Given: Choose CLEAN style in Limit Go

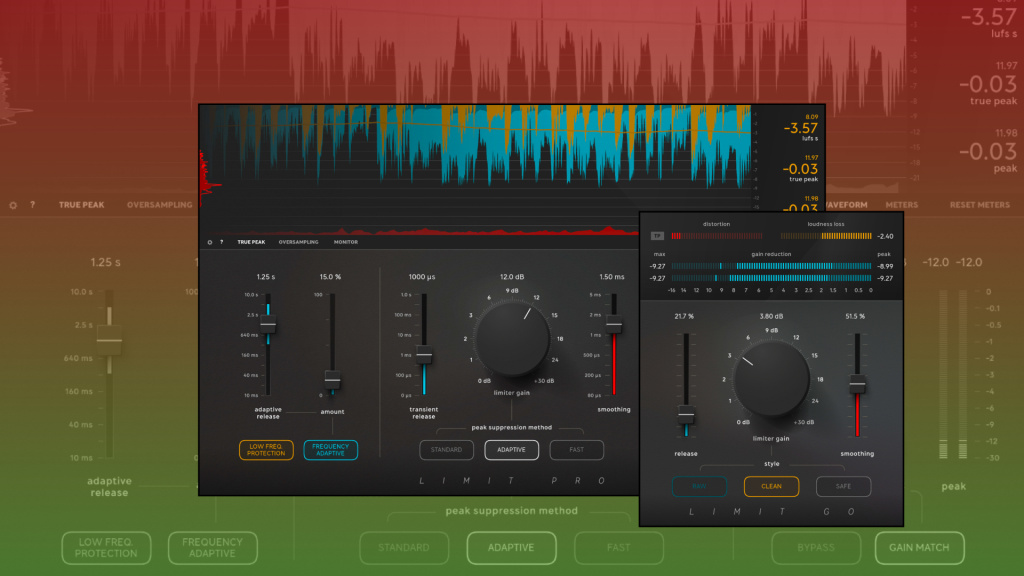Looking at the screenshot, I should (771, 487).
